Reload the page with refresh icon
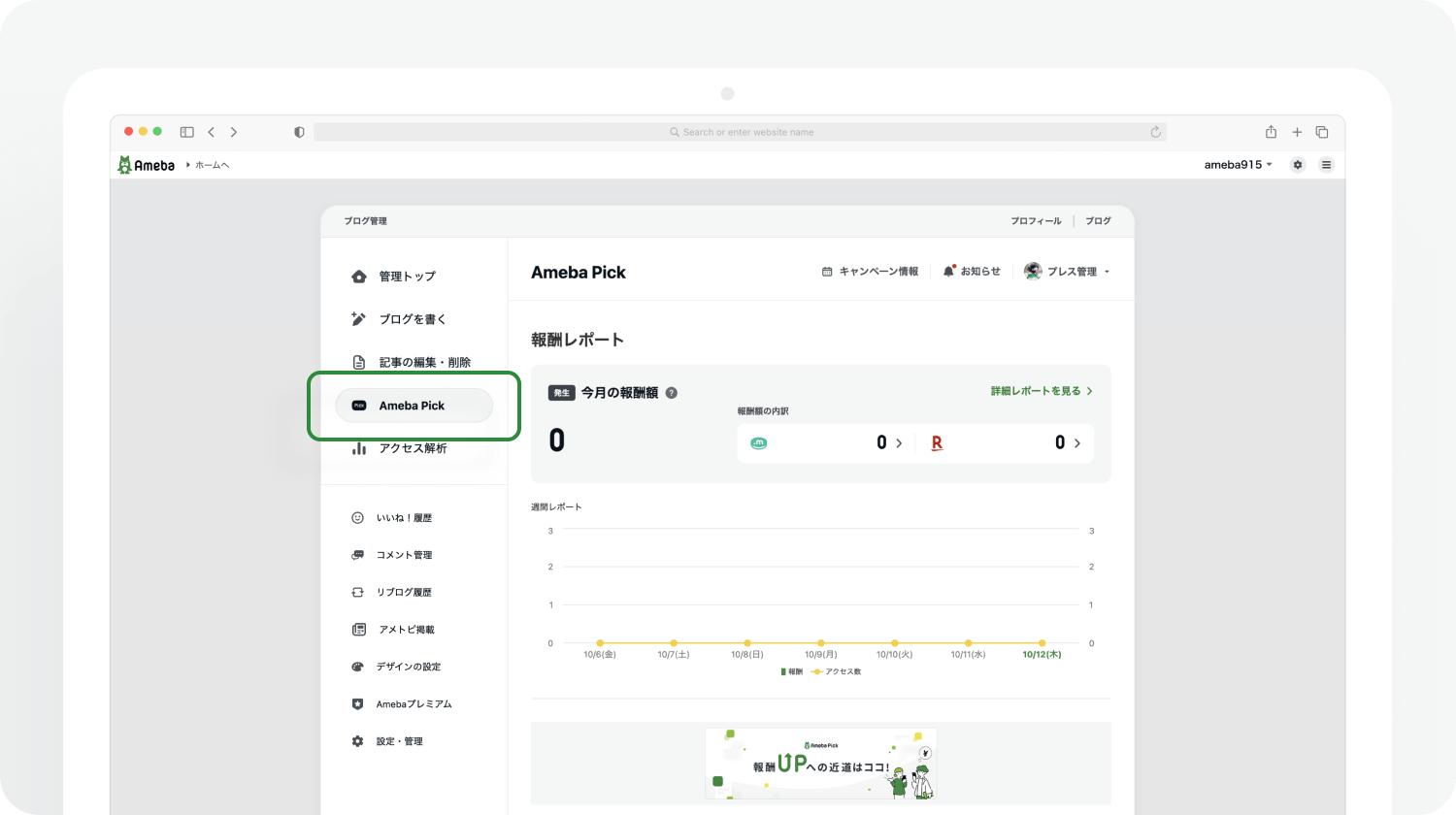 tap(1155, 132)
